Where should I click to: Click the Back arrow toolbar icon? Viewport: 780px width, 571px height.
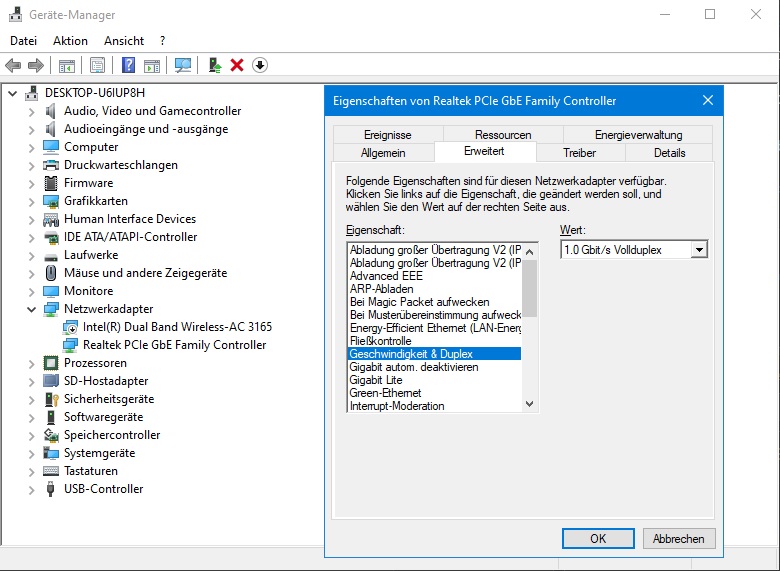[x=13, y=65]
